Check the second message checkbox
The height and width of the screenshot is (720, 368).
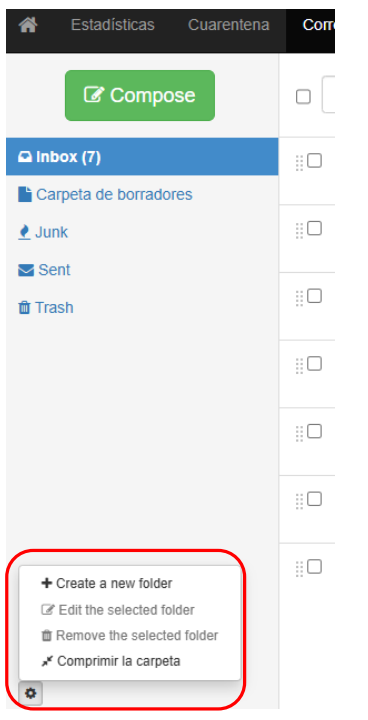point(314,228)
